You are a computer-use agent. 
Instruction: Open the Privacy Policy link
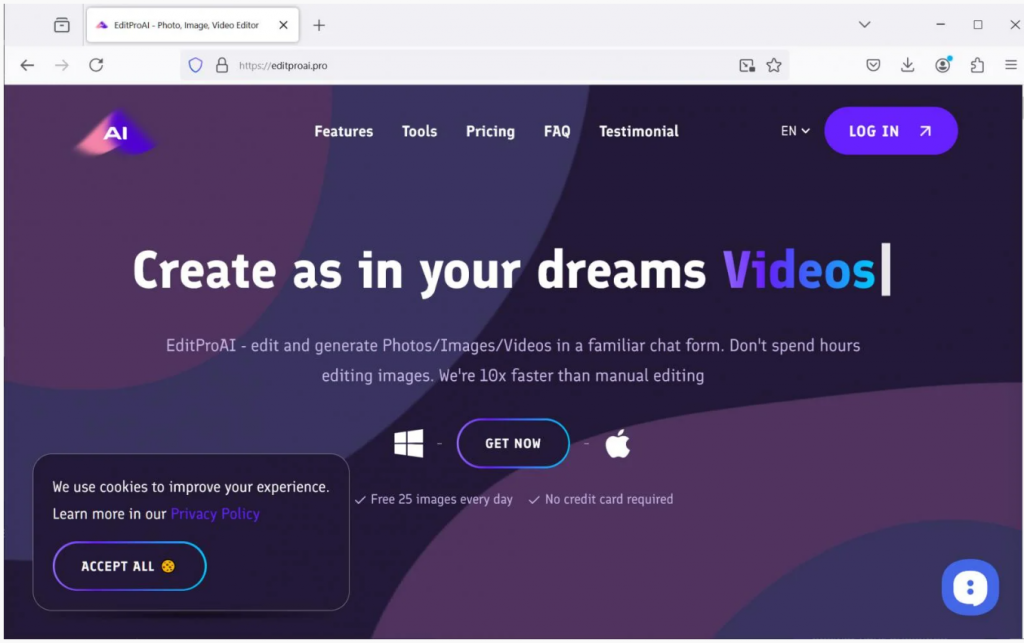coord(215,514)
